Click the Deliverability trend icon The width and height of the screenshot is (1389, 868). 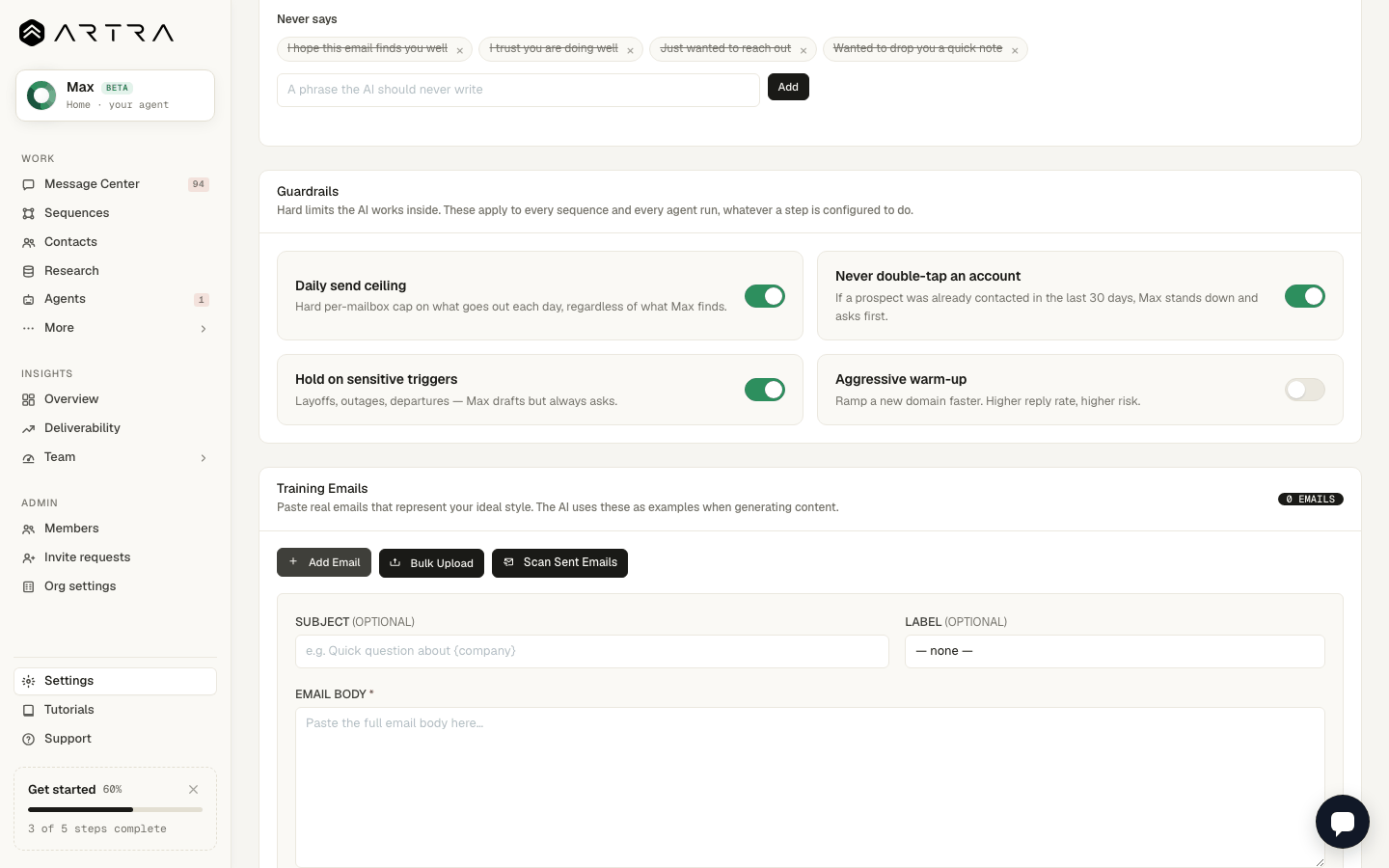tap(29, 428)
